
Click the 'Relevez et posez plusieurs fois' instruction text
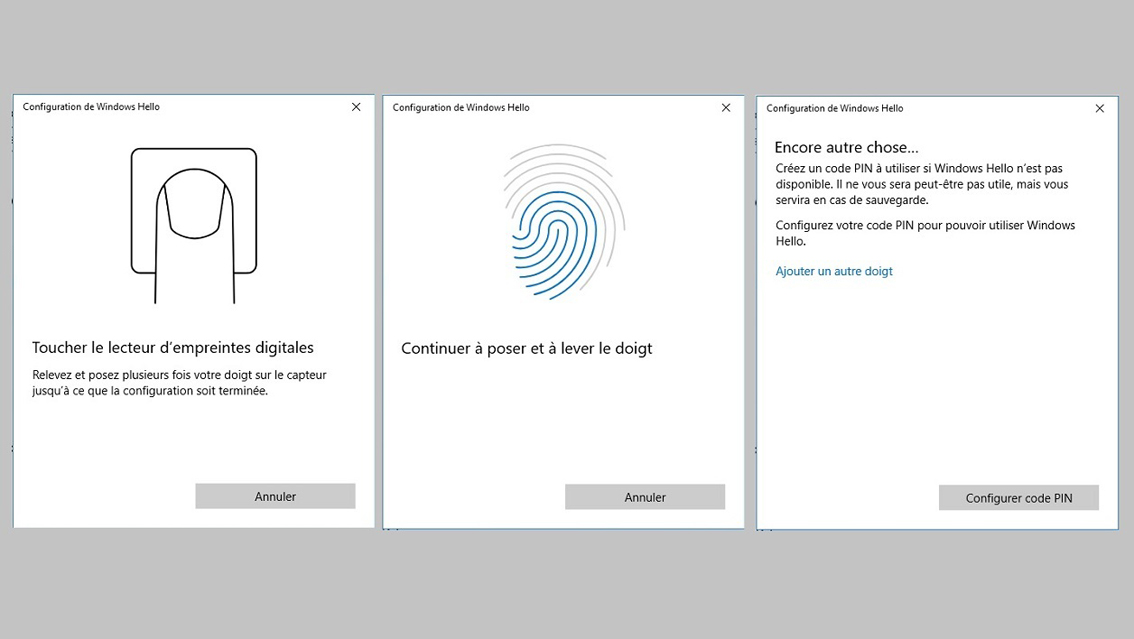coord(179,383)
